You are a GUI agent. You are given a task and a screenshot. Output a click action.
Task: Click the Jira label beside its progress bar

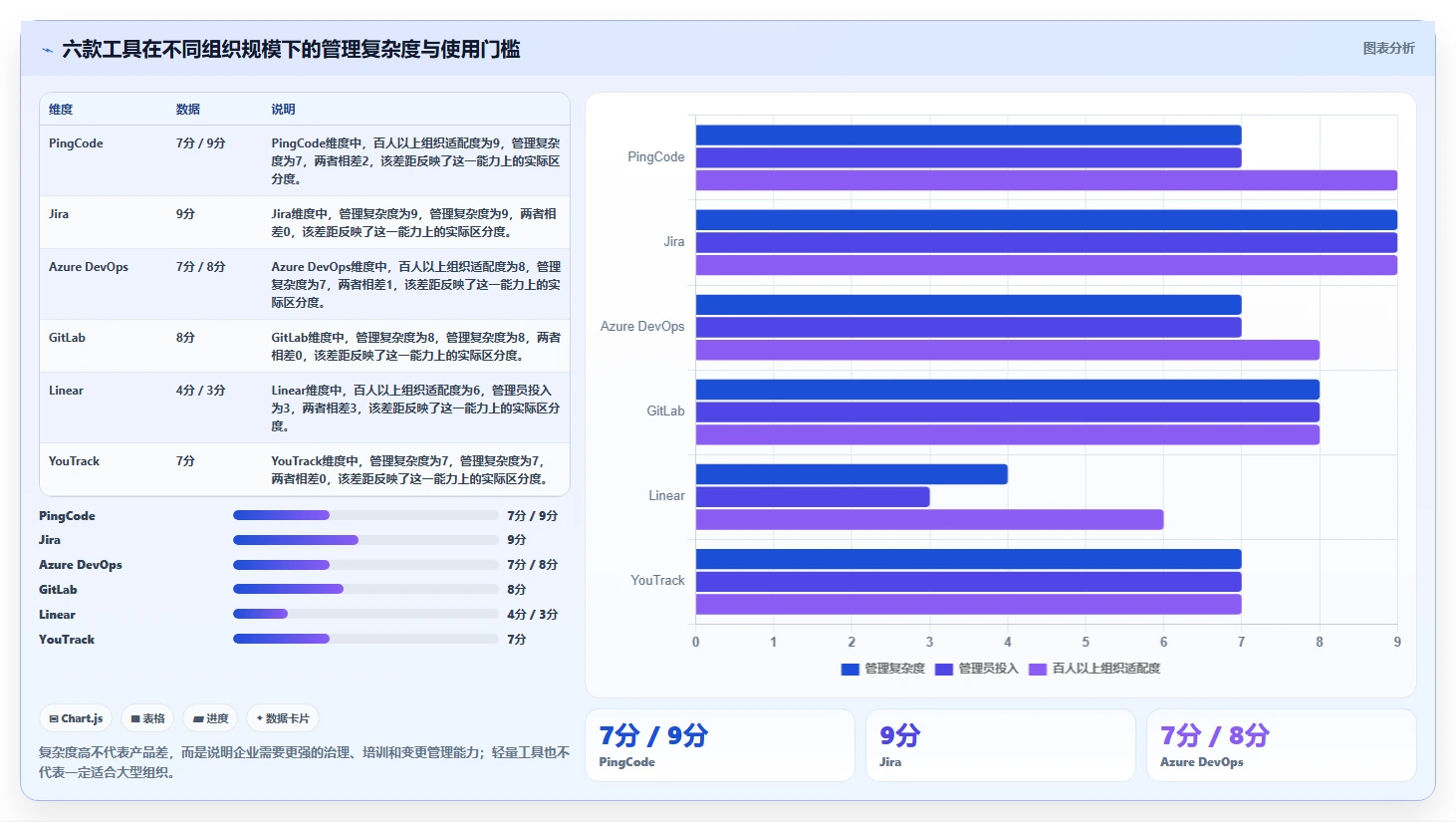coord(50,540)
